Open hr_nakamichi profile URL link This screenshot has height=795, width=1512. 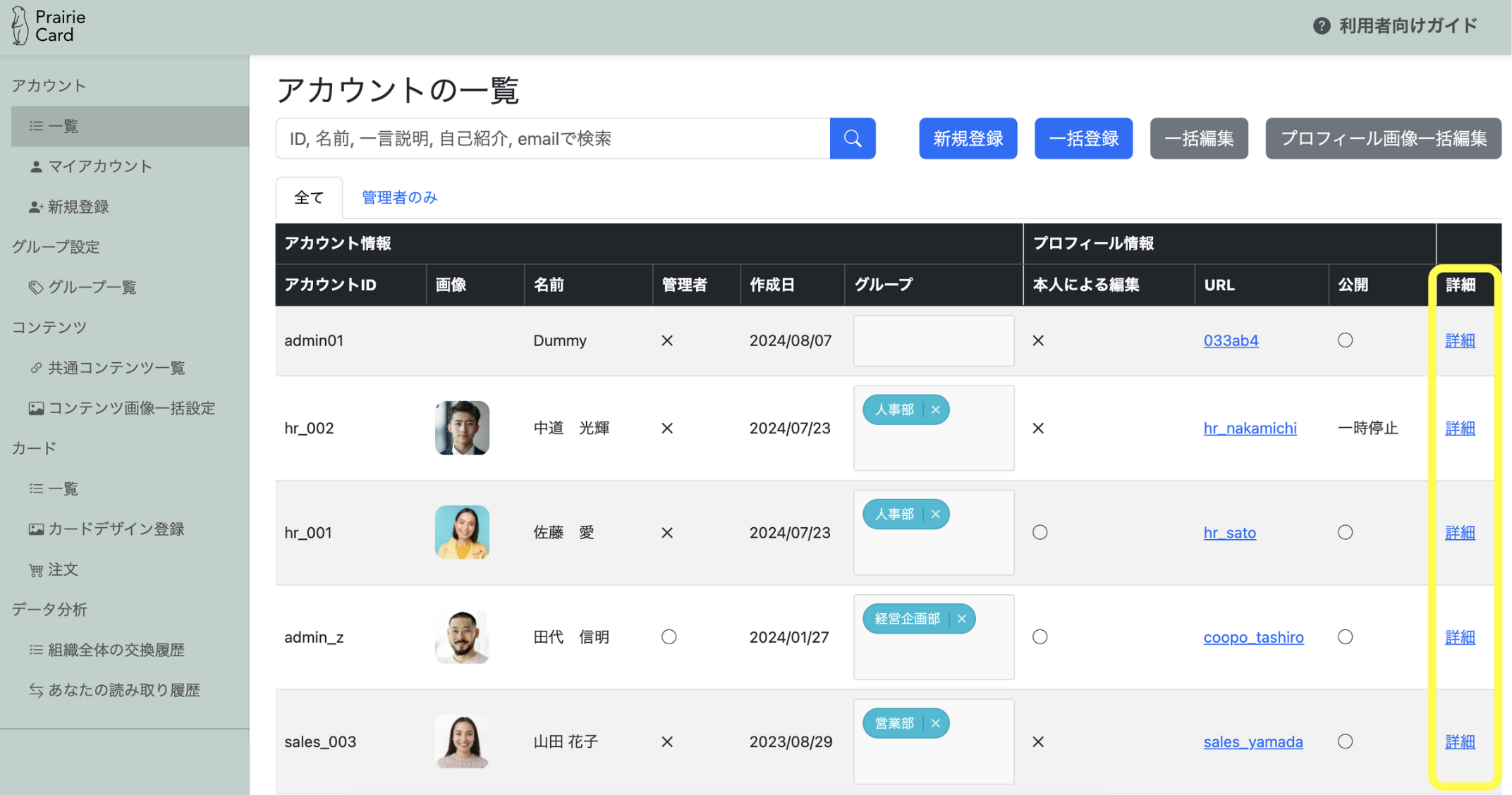[1250, 428]
